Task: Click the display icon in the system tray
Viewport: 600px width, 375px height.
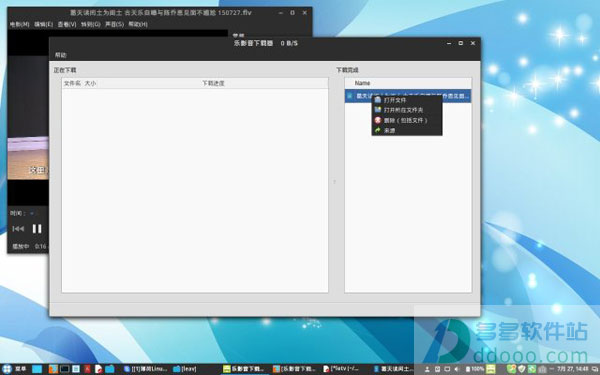Action: (x=447, y=369)
